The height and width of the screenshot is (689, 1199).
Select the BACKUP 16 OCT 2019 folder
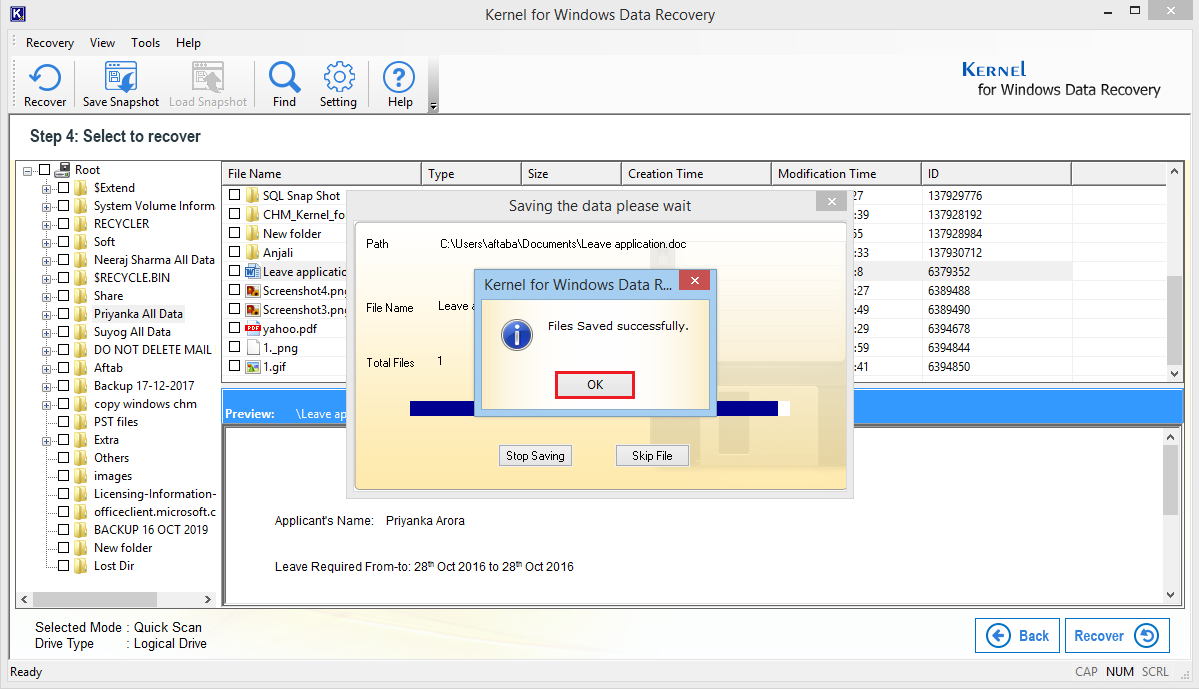click(151, 529)
